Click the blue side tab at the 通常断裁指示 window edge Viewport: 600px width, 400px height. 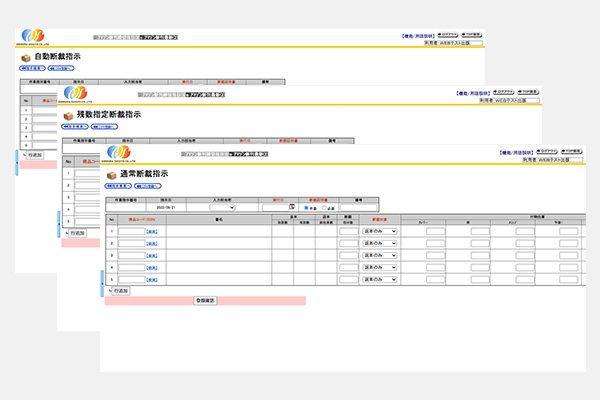[102, 283]
